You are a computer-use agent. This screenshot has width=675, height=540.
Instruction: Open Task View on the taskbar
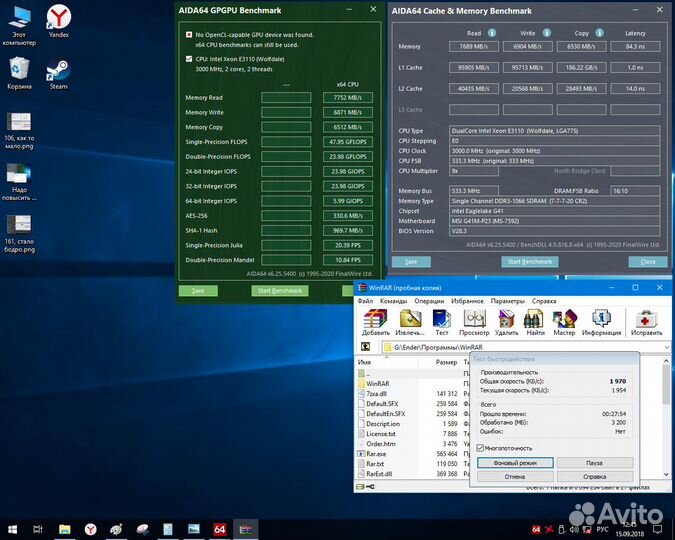38,529
